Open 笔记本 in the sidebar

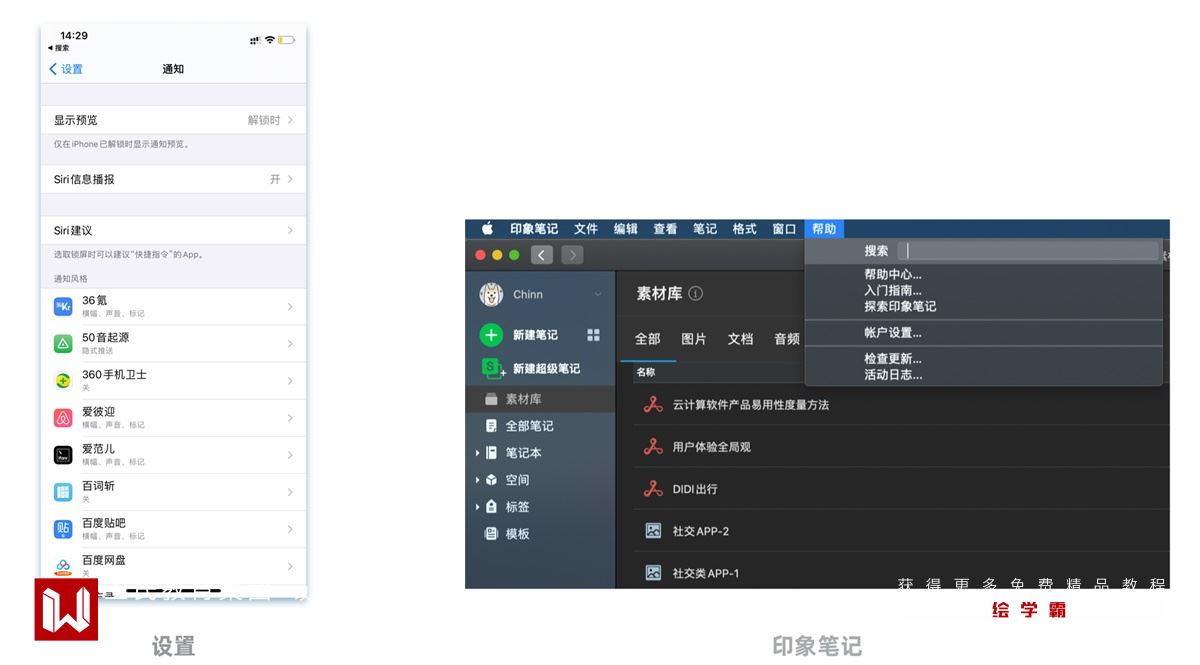pos(523,453)
